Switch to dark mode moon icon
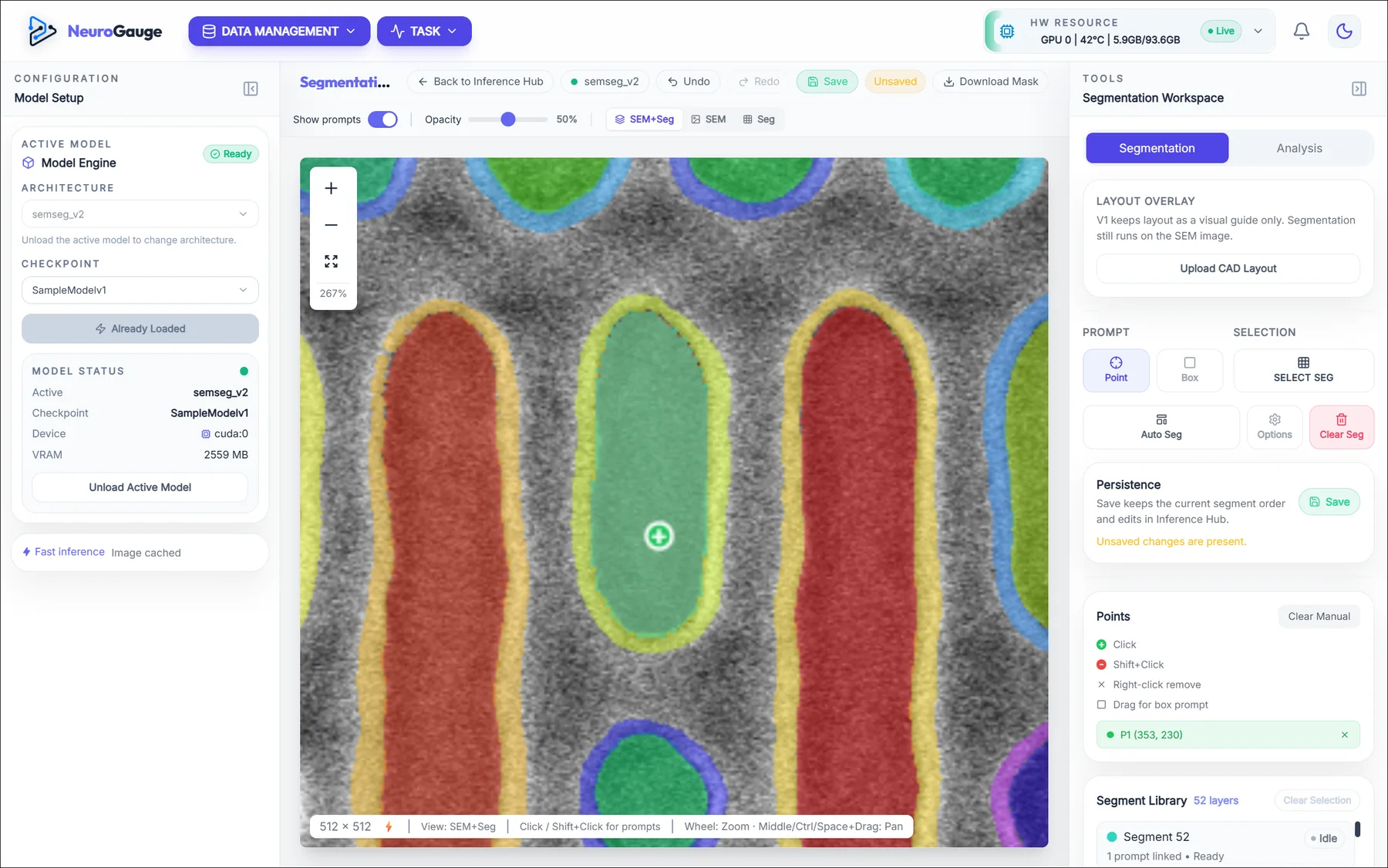The height and width of the screenshot is (868, 1388). click(1344, 31)
